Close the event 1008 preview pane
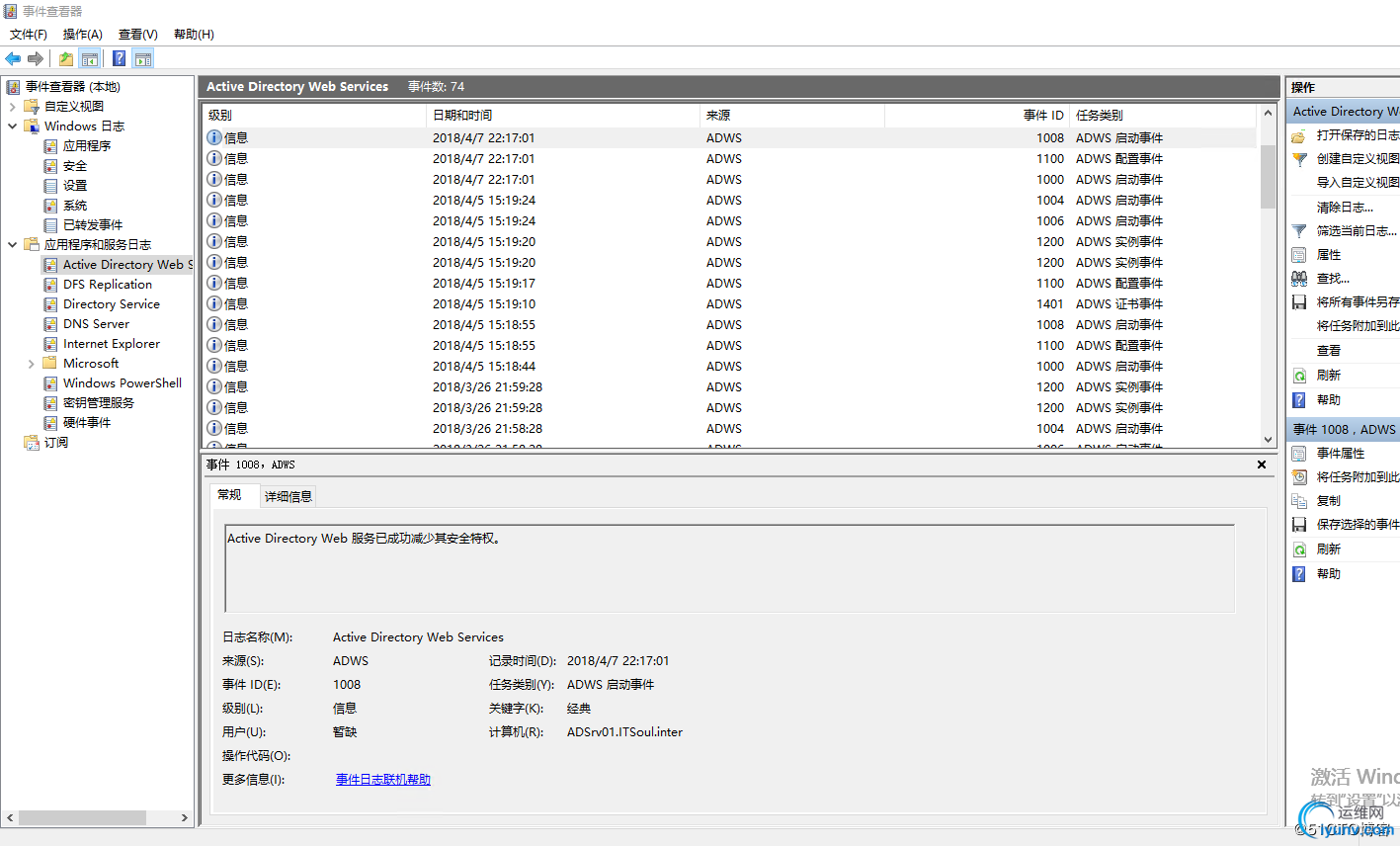1400x846 pixels. point(1262,465)
